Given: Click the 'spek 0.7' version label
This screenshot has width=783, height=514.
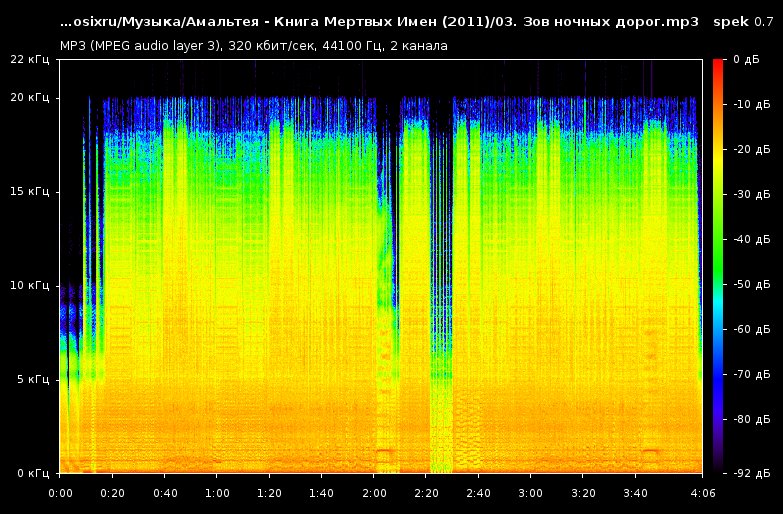Looking at the screenshot, I should pyautogui.click(x=743, y=22).
